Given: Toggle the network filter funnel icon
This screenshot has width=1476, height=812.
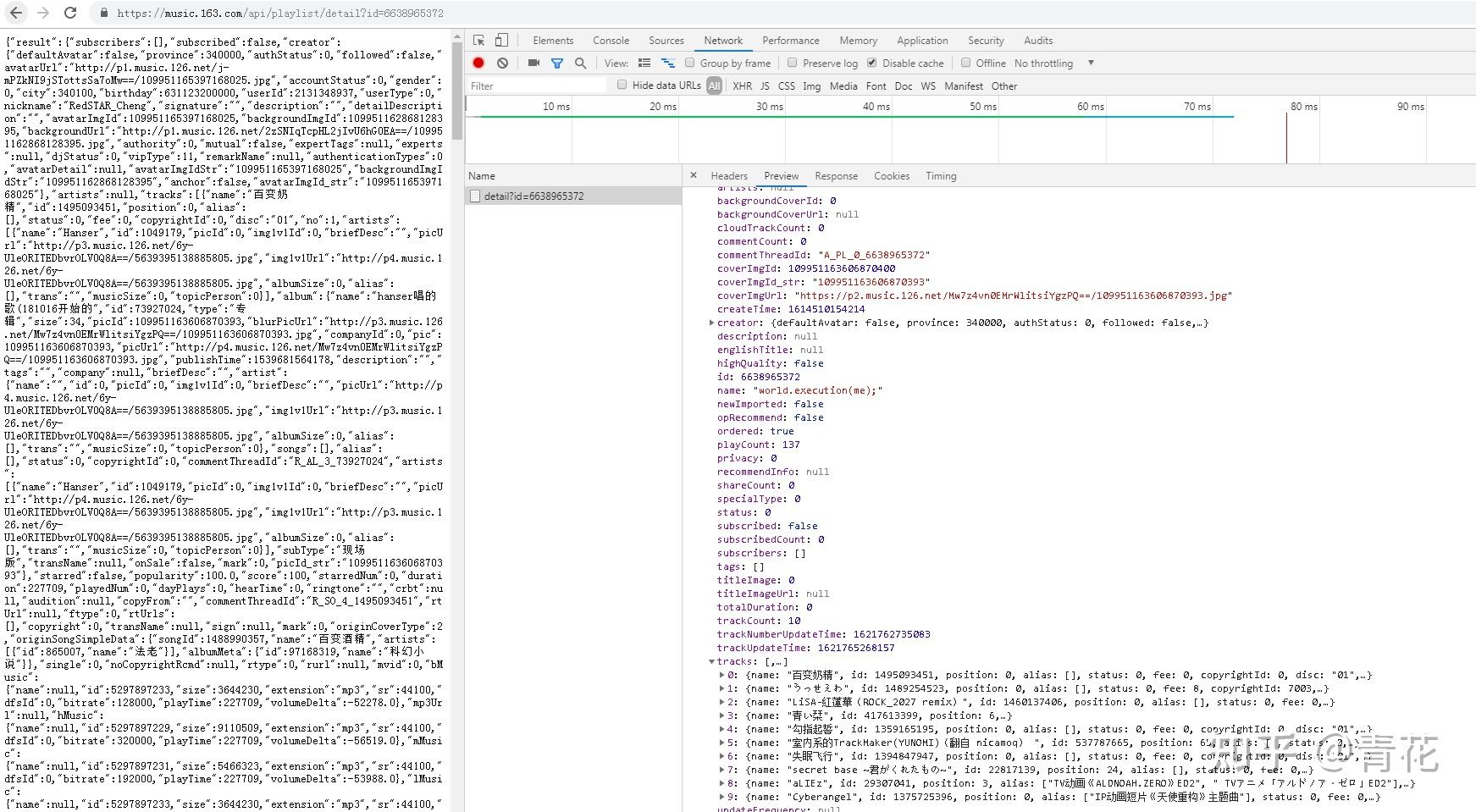Looking at the screenshot, I should [x=557, y=63].
